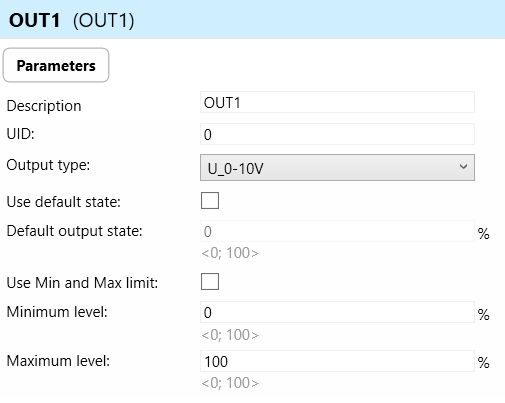Click the Minimum level label

click(x=57, y=312)
